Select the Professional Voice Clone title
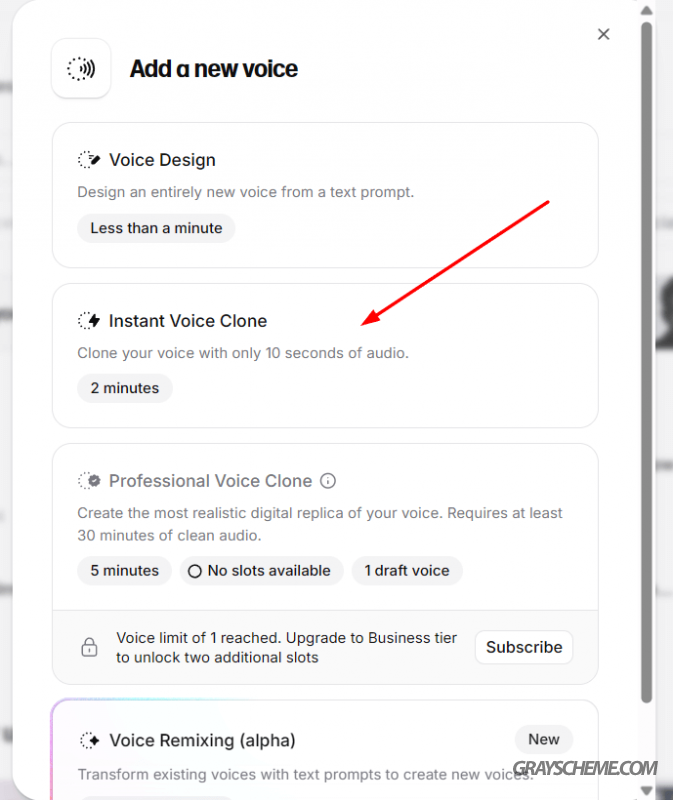The width and height of the screenshot is (673, 800). tap(210, 481)
